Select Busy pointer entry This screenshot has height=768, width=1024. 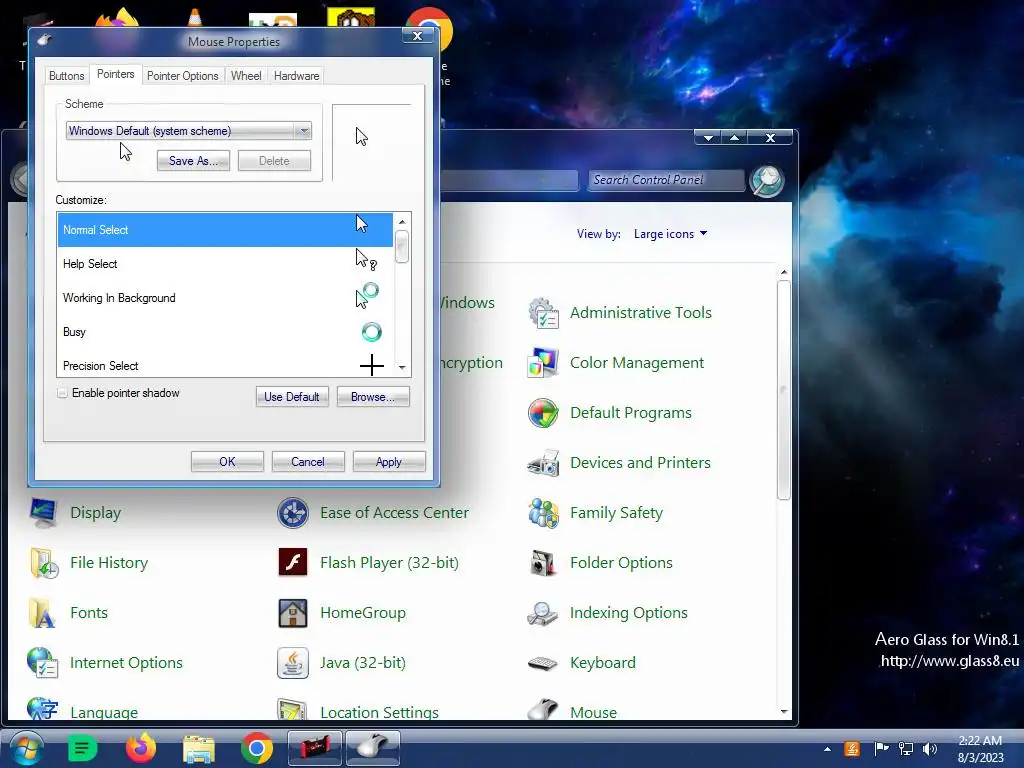click(x=225, y=332)
